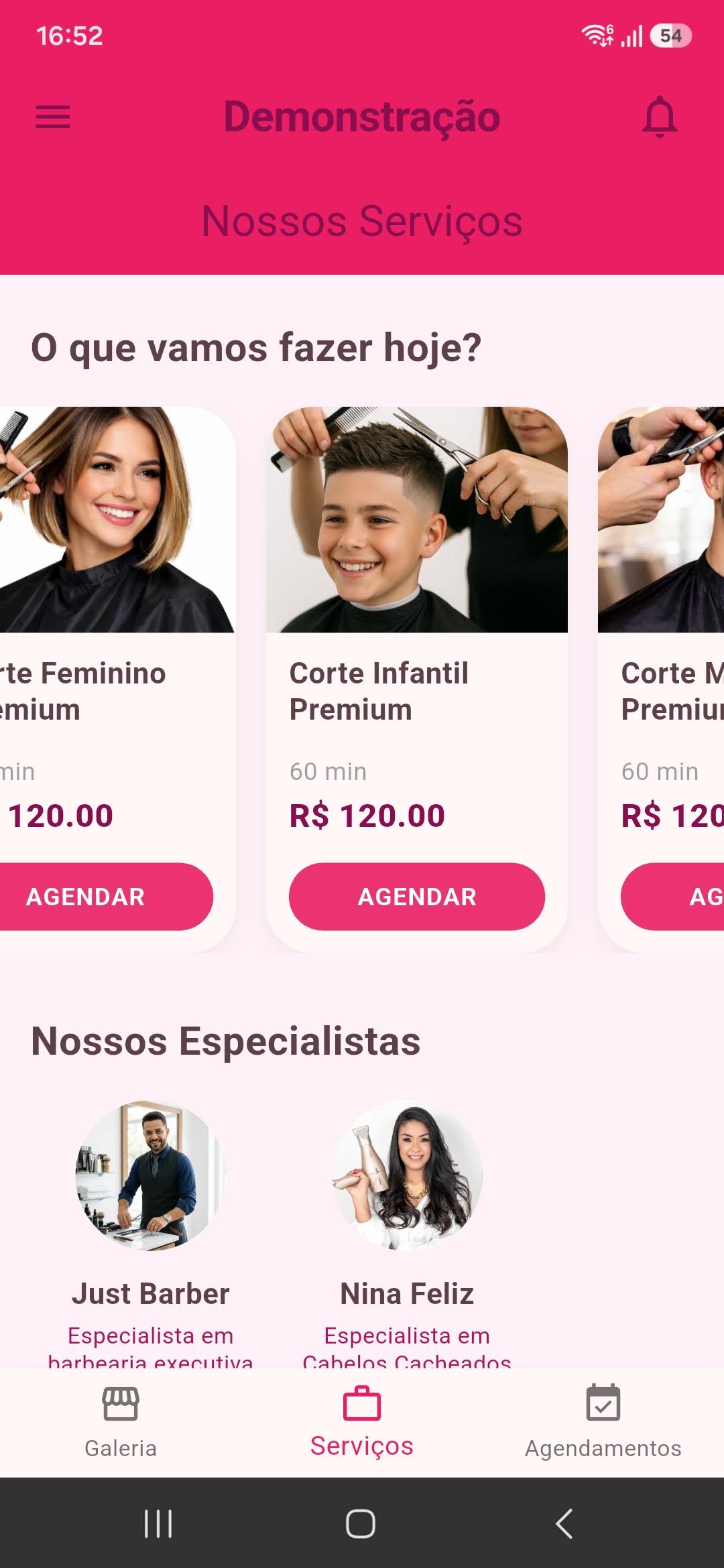Open the Agendamentos calendar-check icon
The image size is (724, 1568).
tap(603, 1402)
